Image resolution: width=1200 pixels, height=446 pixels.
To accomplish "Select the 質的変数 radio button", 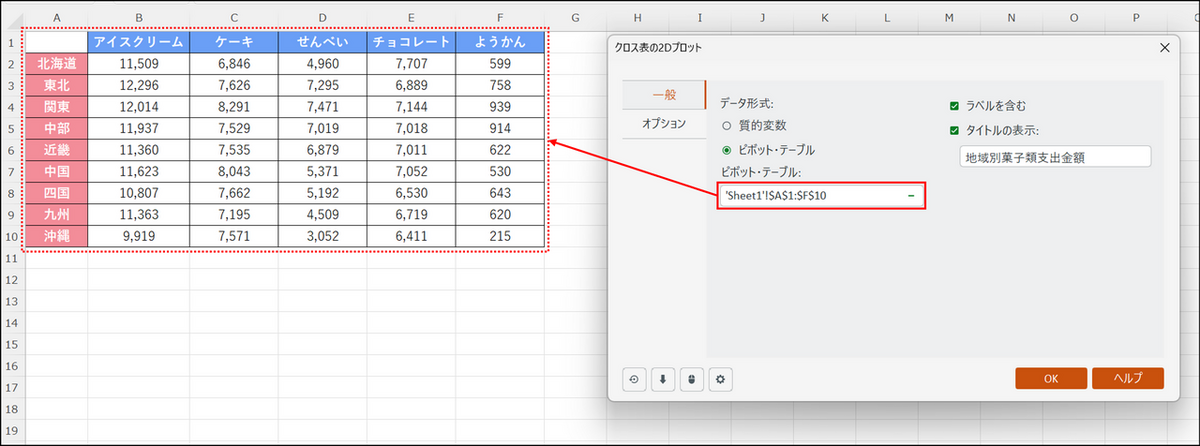I will coord(727,126).
